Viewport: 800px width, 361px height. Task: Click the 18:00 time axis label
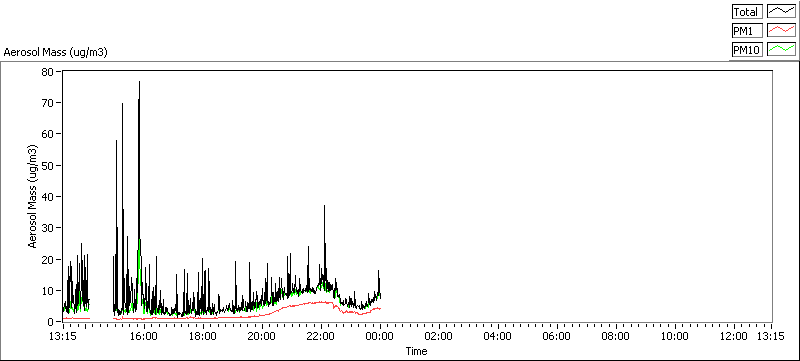coord(203,337)
